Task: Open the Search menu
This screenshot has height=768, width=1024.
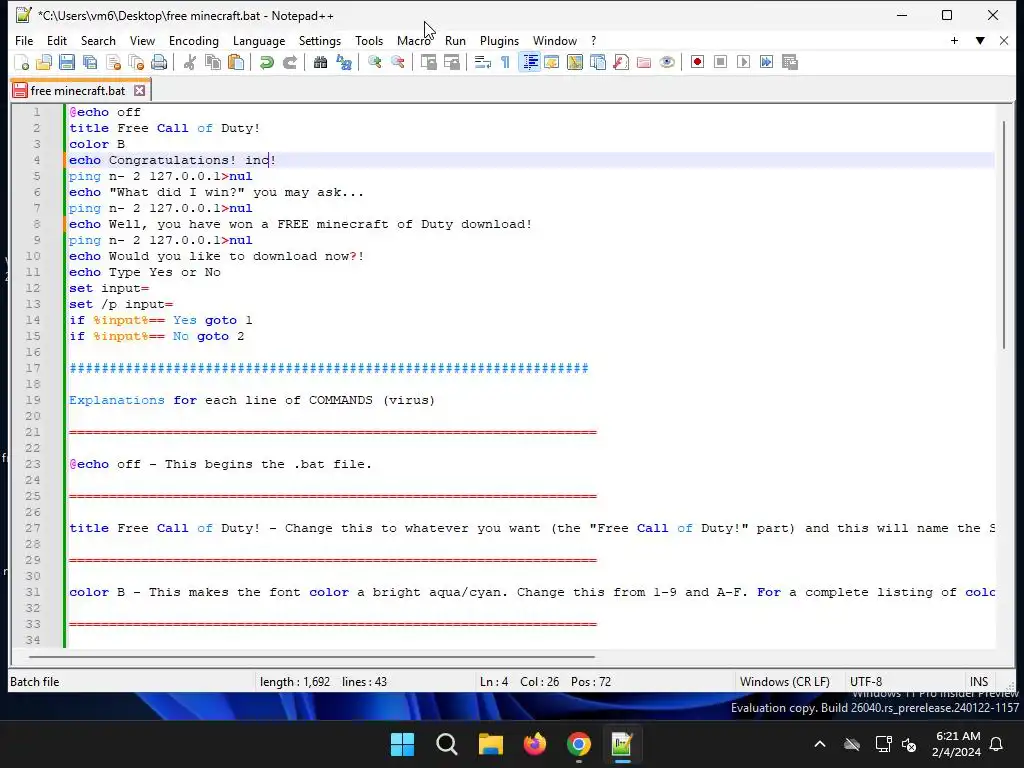Action: 98,40
